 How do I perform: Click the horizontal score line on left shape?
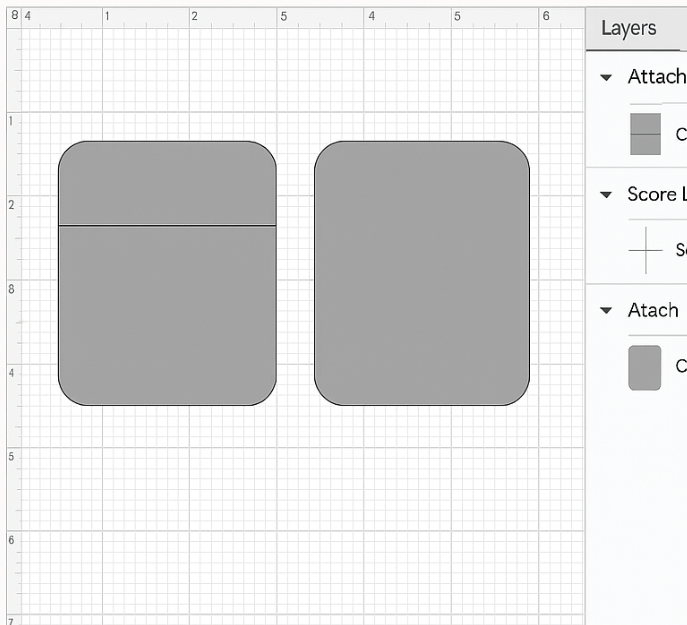coord(167,226)
